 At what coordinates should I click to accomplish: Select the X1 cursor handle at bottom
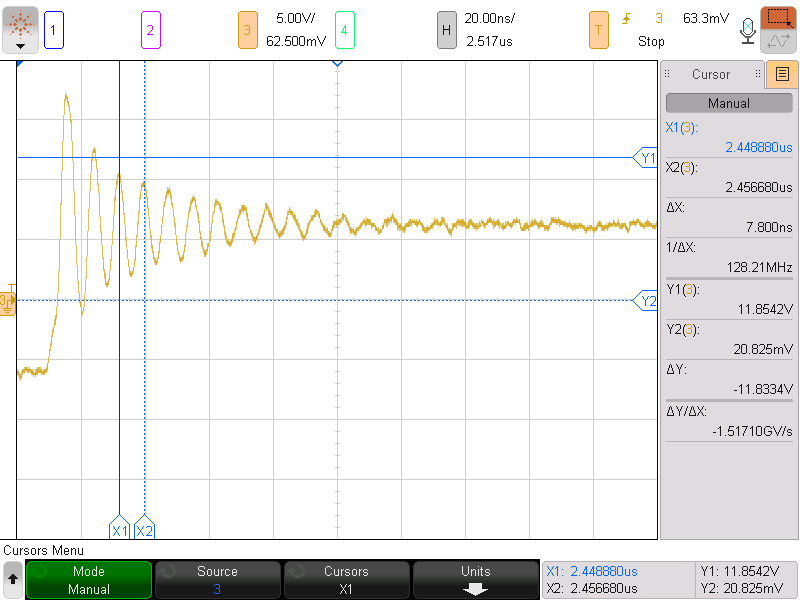(119, 527)
